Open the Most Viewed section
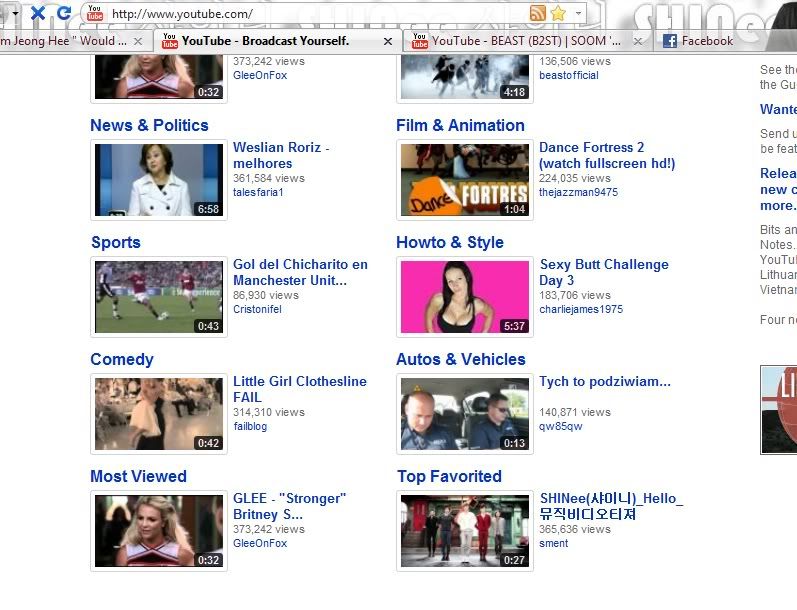 (x=138, y=476)
